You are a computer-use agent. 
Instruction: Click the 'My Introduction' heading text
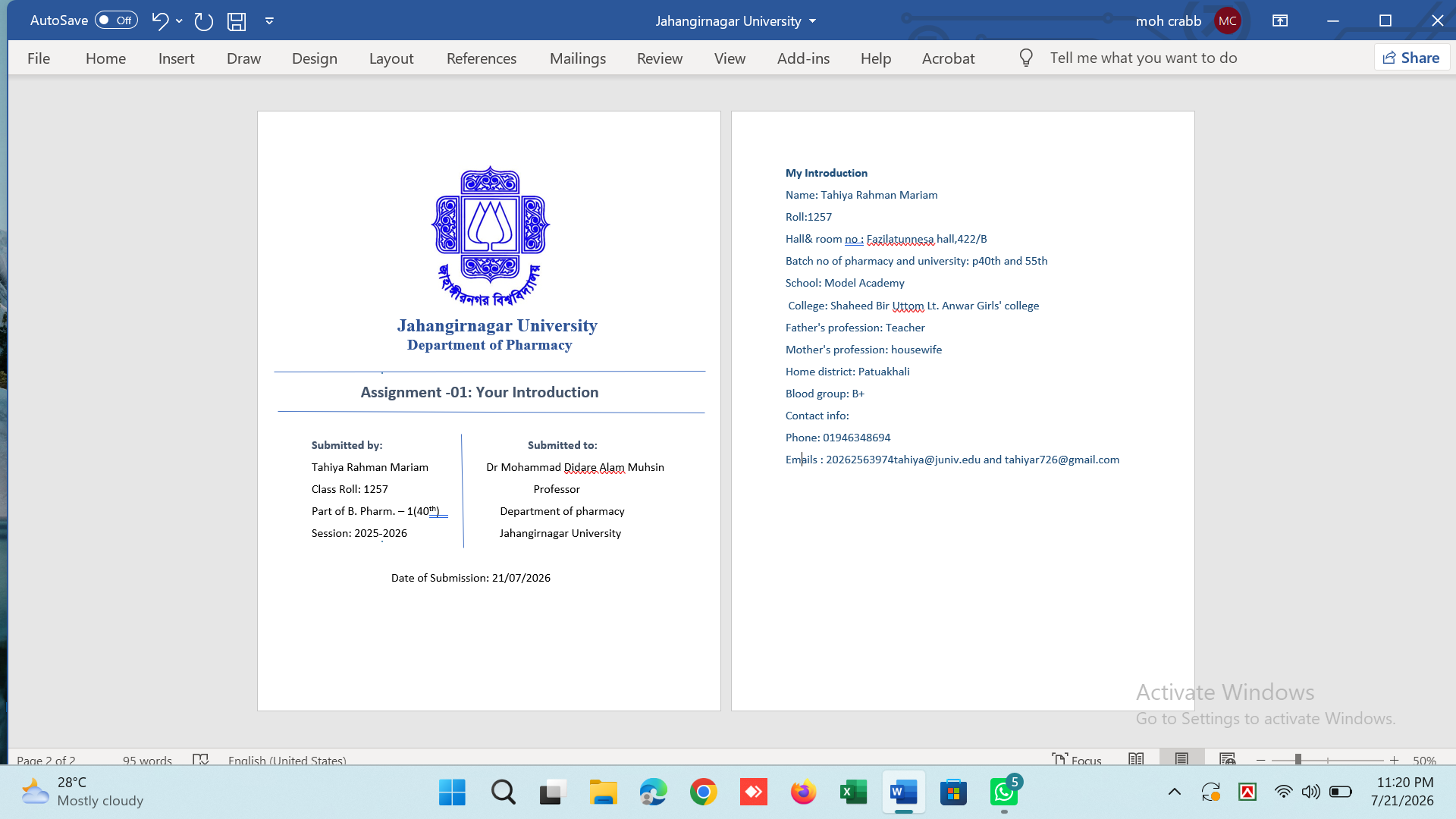(827, 173)
